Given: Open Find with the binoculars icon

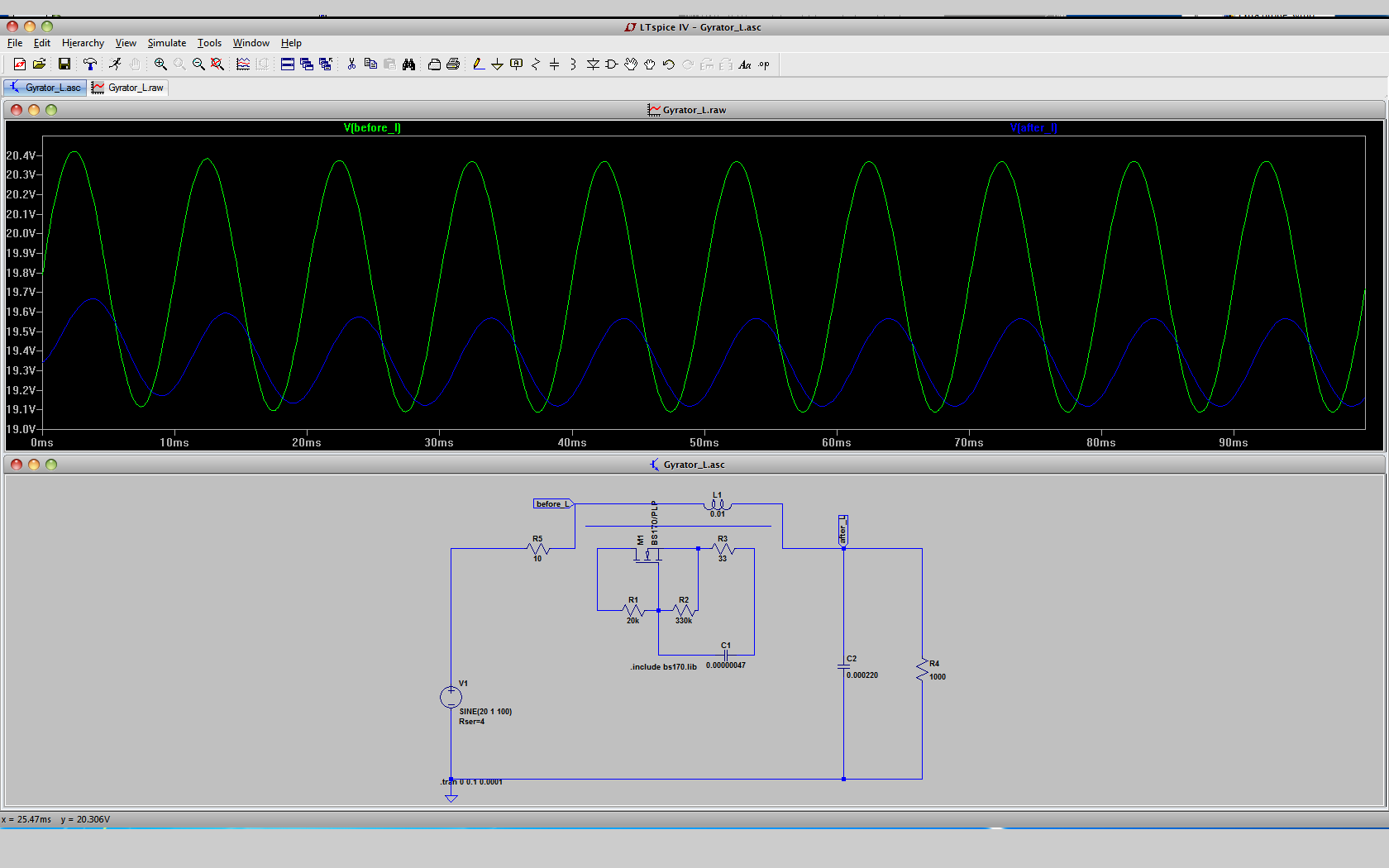Looking at the screenshot, I should (408, 64).
